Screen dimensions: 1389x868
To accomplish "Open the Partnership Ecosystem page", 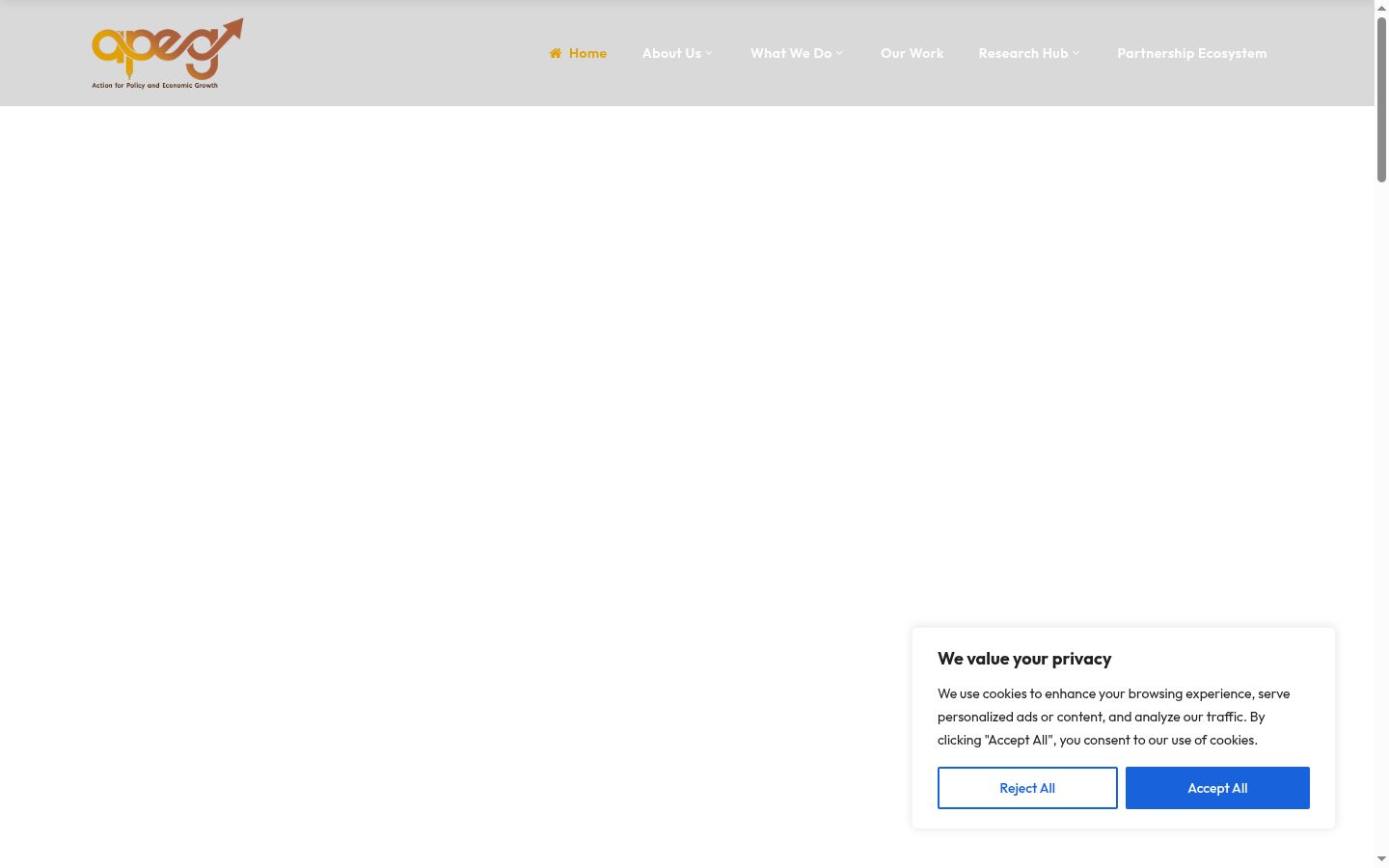I will pos(1192,53).
